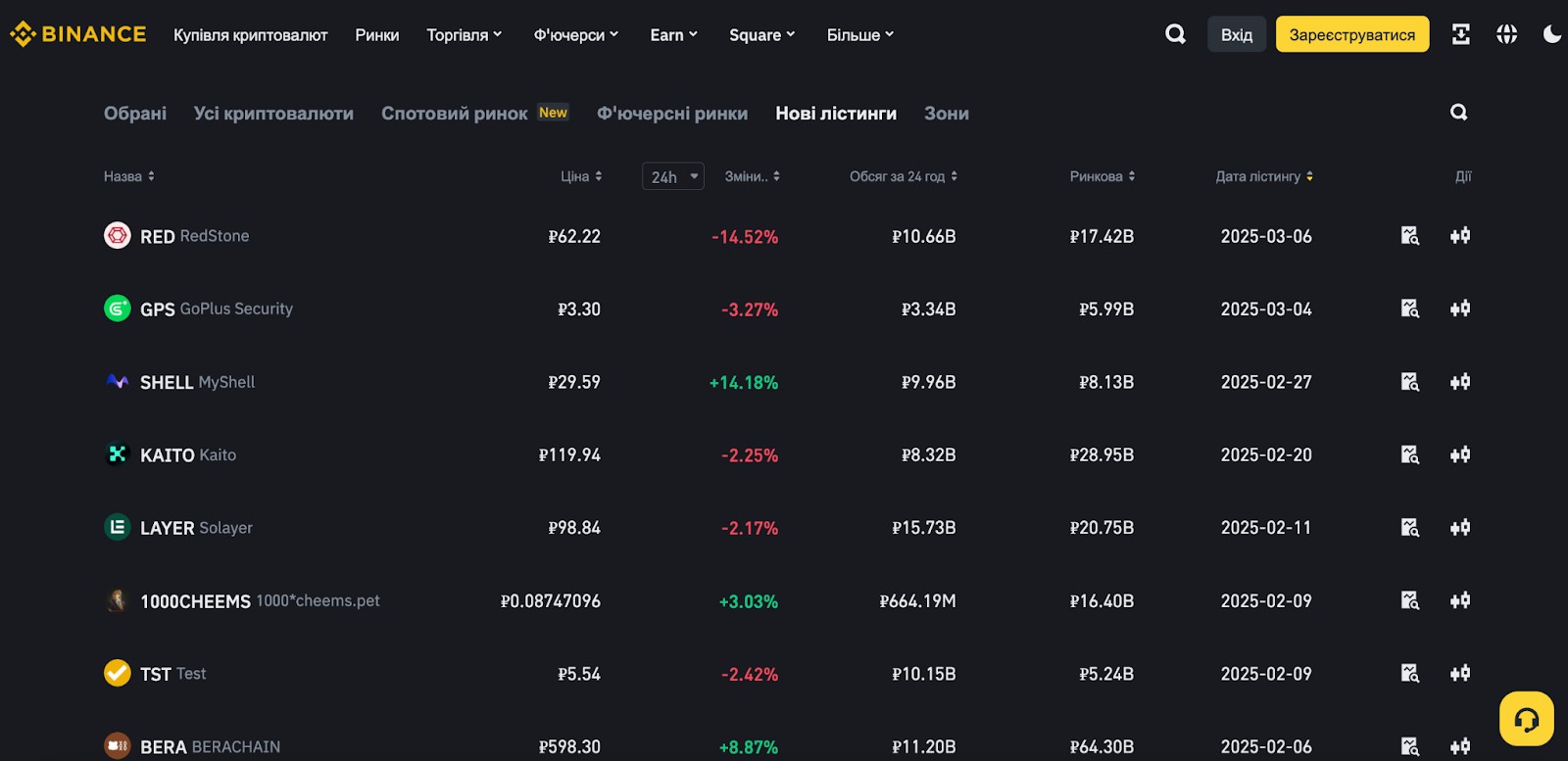
Task: Open trade icon for RED RedStone
Action: point(1460,236)
